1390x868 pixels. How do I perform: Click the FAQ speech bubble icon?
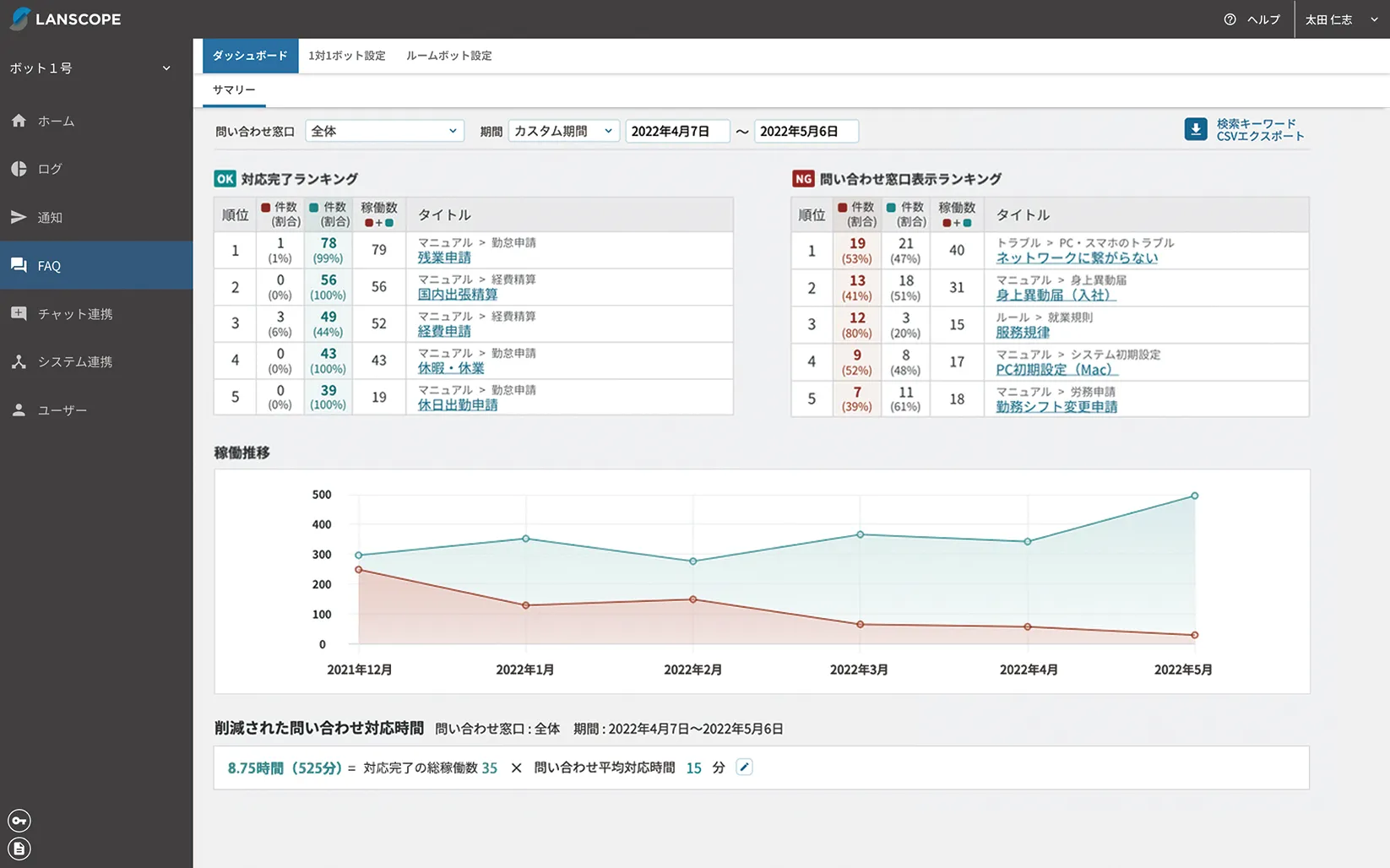[x=19, y=265]
